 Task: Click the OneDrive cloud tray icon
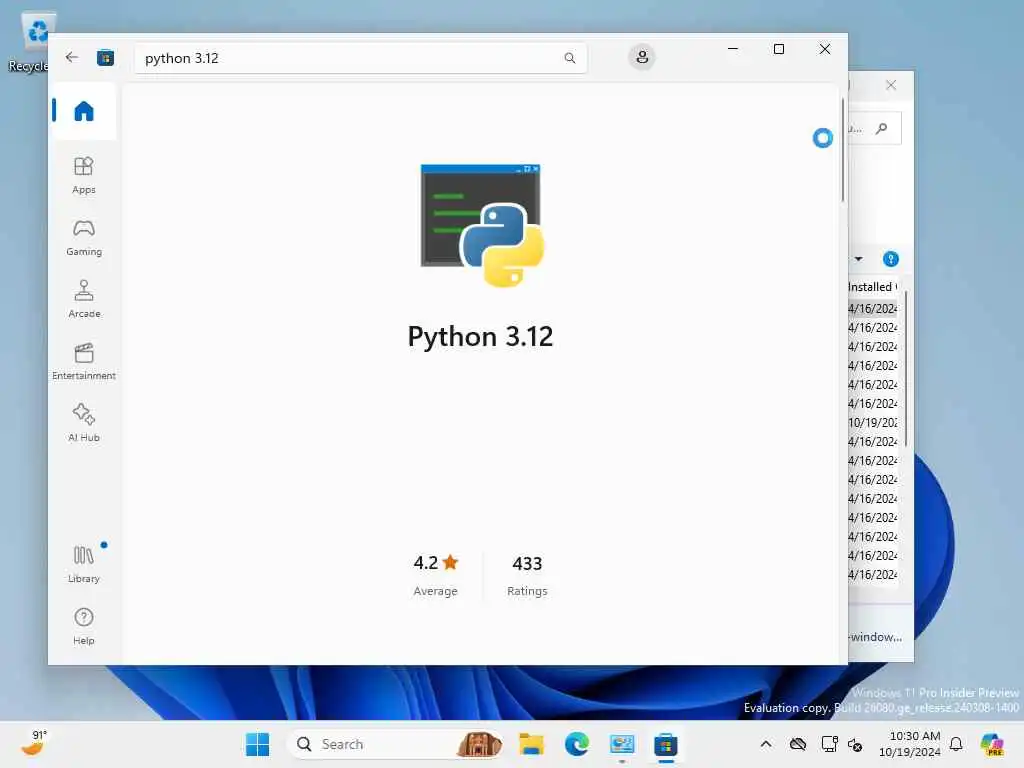798,744
